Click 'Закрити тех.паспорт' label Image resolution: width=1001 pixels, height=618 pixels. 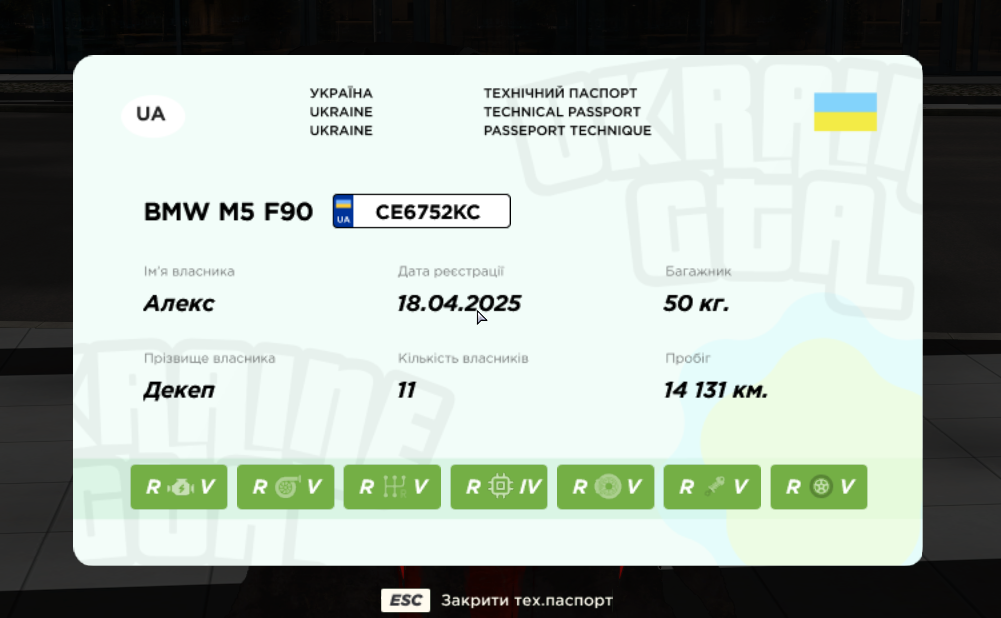pos(527,600)
